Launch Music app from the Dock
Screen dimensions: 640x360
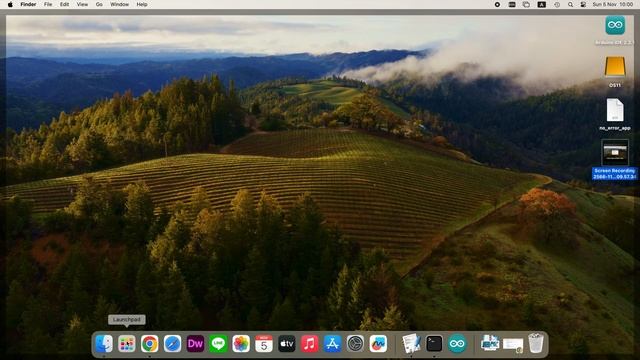point(309,344)
